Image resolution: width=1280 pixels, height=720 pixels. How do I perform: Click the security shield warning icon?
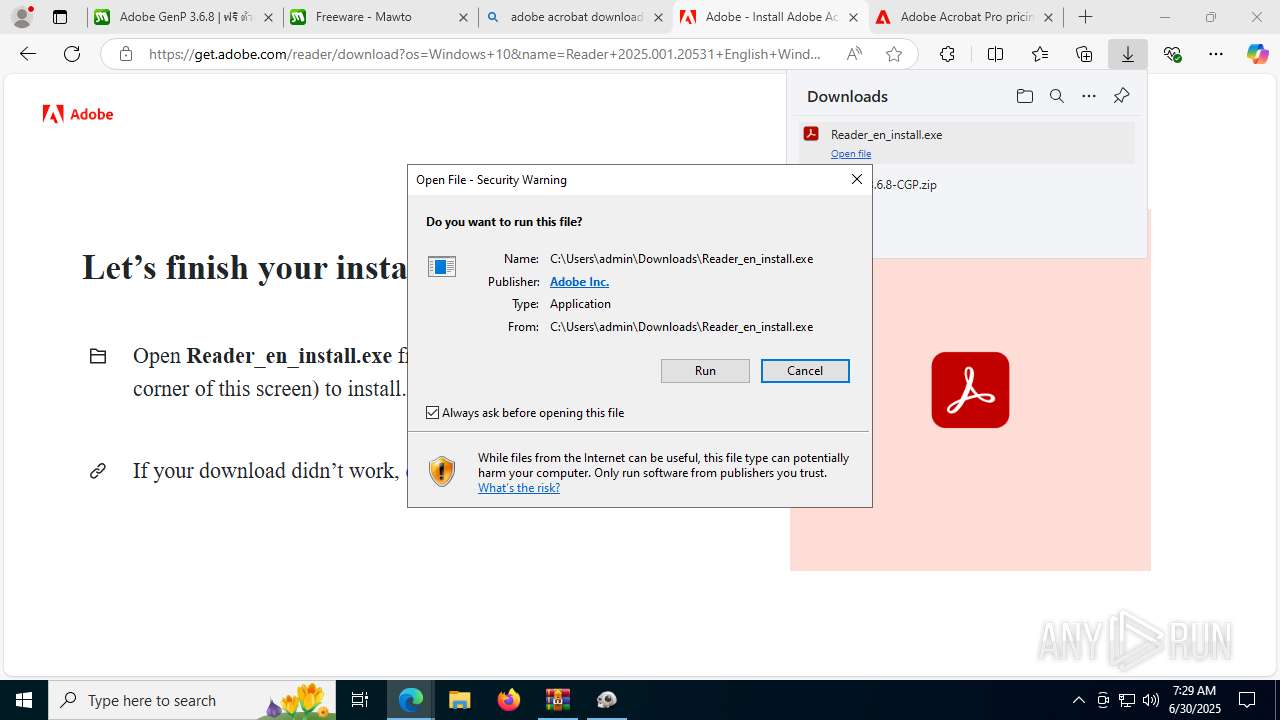point(442,471)
